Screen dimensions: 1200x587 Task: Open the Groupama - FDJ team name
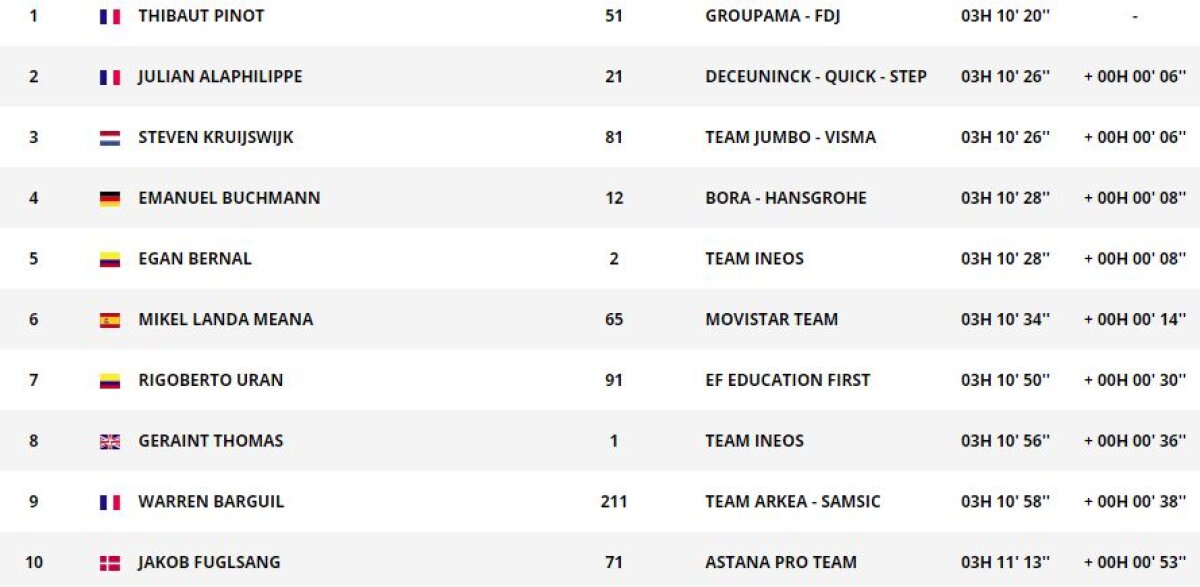click(773, 16)
